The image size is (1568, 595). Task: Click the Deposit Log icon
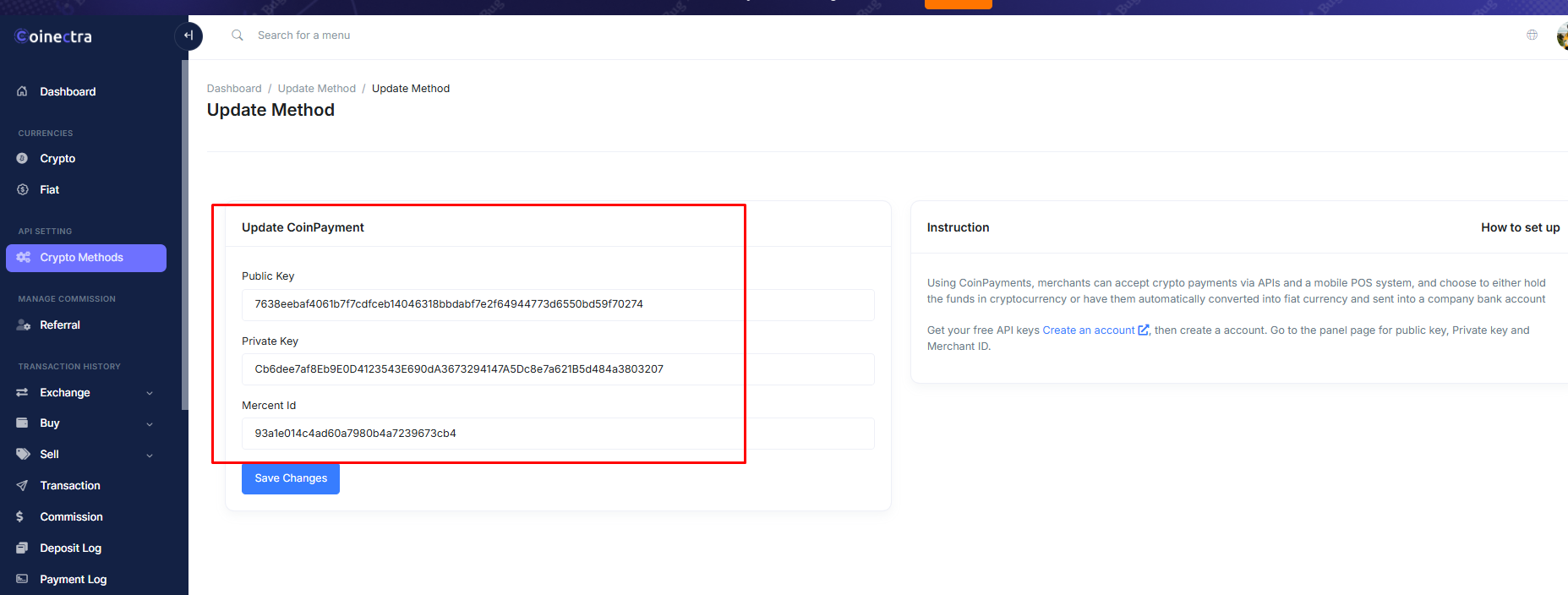pyautogui.click(x=23, y=548)
